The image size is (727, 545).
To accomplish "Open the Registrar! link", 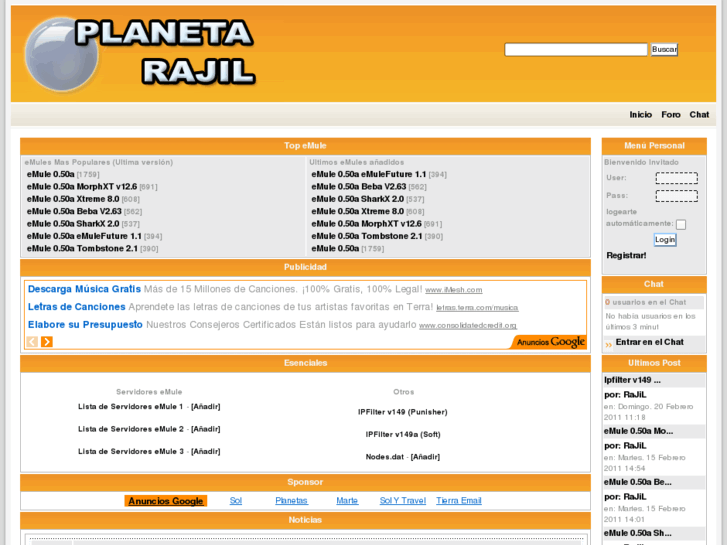I will point(626,256).
